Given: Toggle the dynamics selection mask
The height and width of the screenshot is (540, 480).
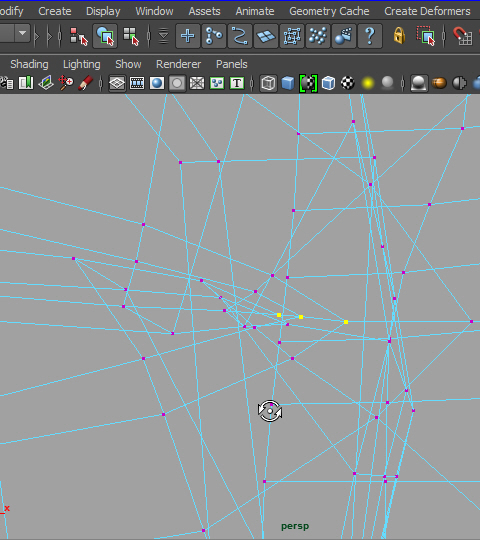Looking at the screenshot, I should coord(318,36).
